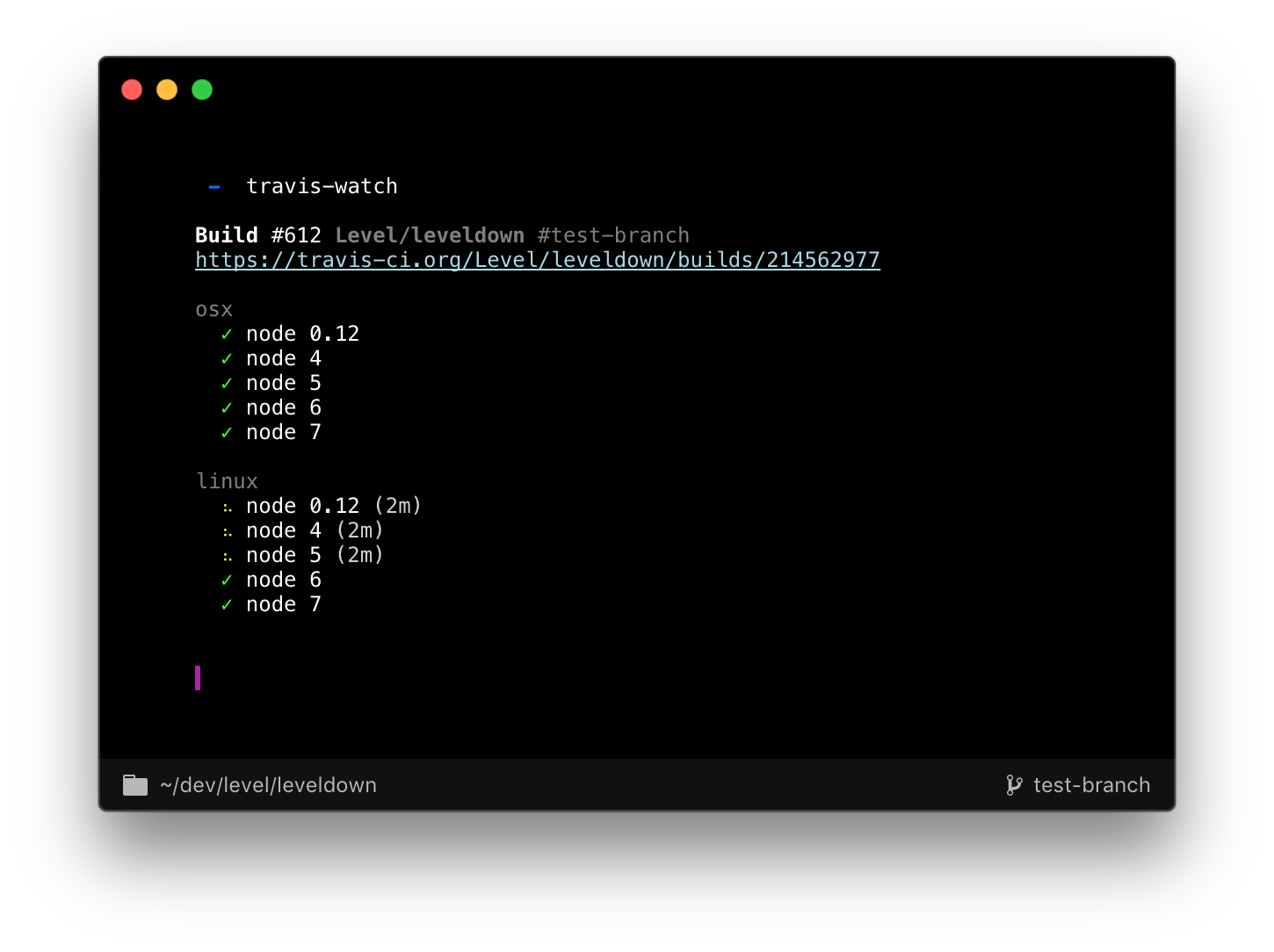1274x952 pixels.
Task: Click the yellow spinner for linux node 0.12
Action: click(228, 508)
